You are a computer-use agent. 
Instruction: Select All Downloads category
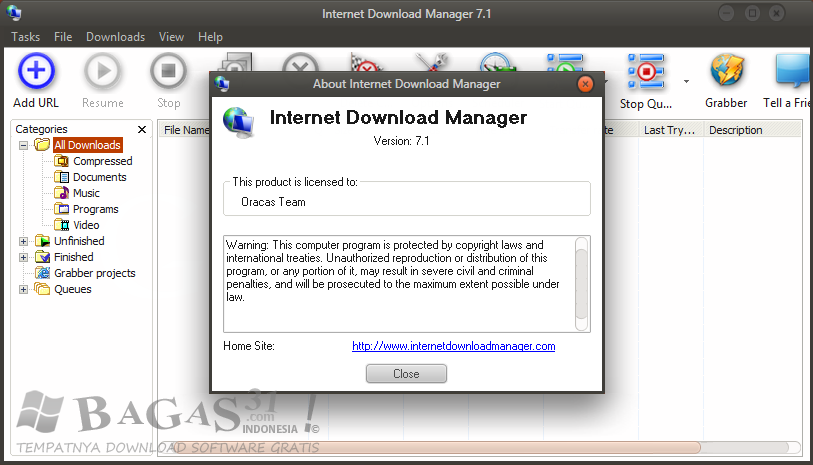point(88,145)
